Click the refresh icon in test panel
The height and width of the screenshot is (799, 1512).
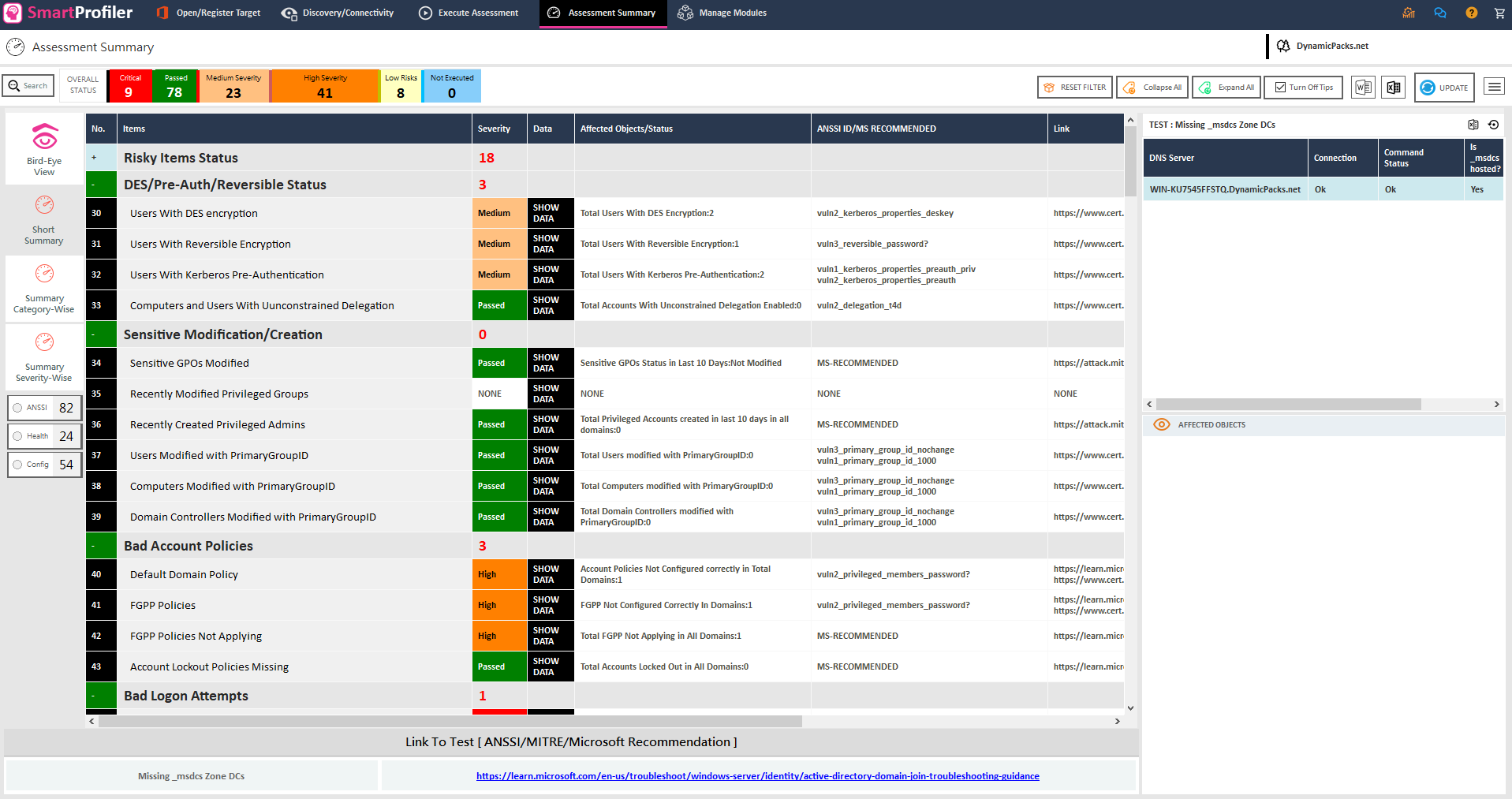point(1493,125)
